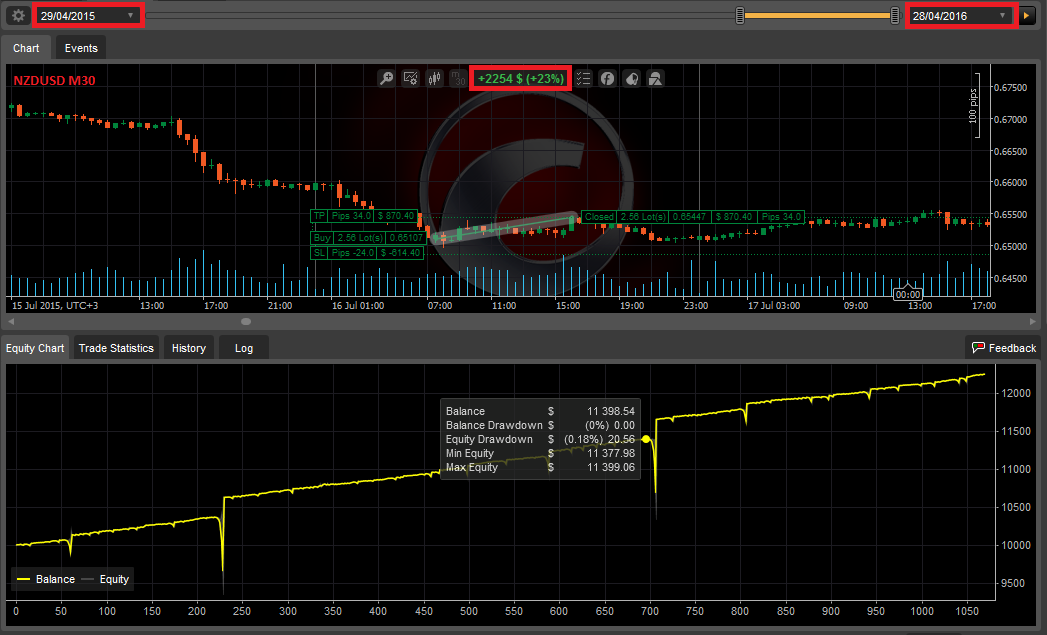Switch to the Chart tab
The width and height of the screenshot is (1047, 635).
tap(26, 48)
